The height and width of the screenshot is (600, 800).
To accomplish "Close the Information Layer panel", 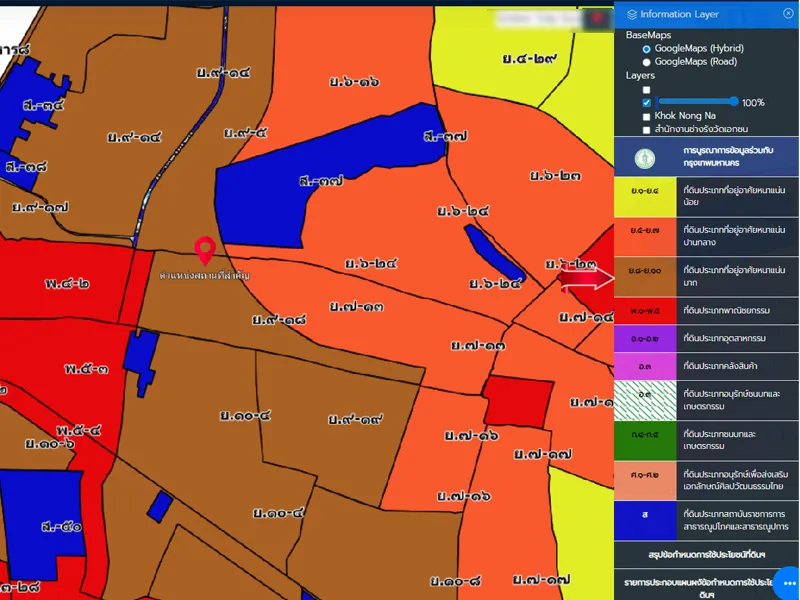I will [788, 14].
